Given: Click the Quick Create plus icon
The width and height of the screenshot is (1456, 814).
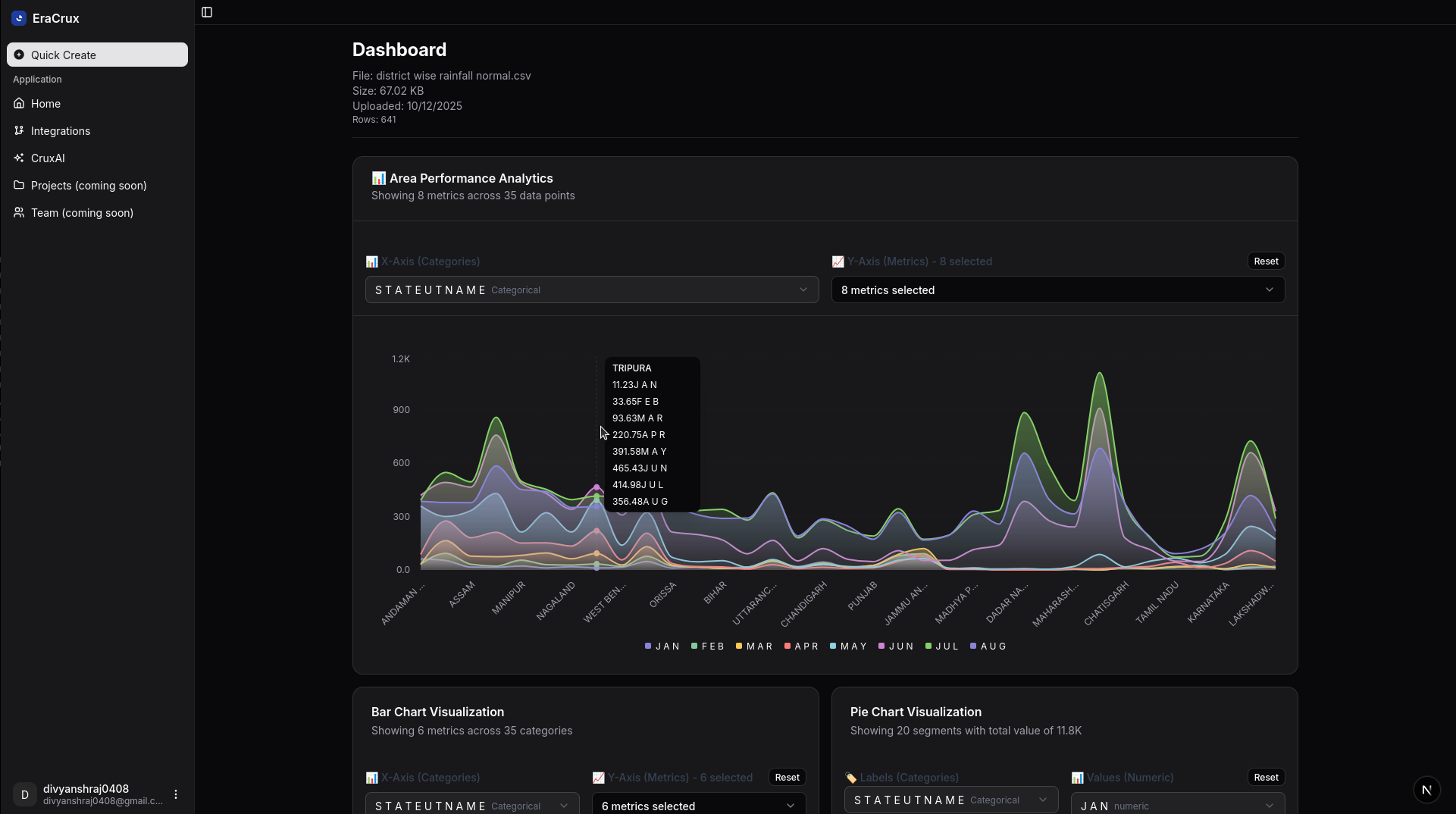Looking at the screenshot, I should [x=19, y=55].
